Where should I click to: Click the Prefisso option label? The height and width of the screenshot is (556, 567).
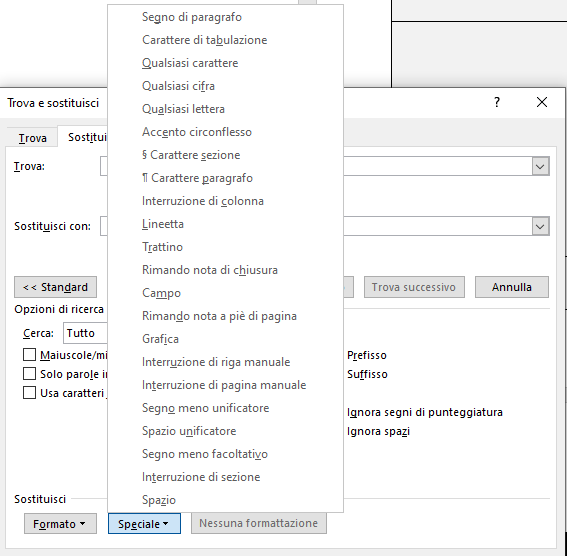(x=367, y=355)
